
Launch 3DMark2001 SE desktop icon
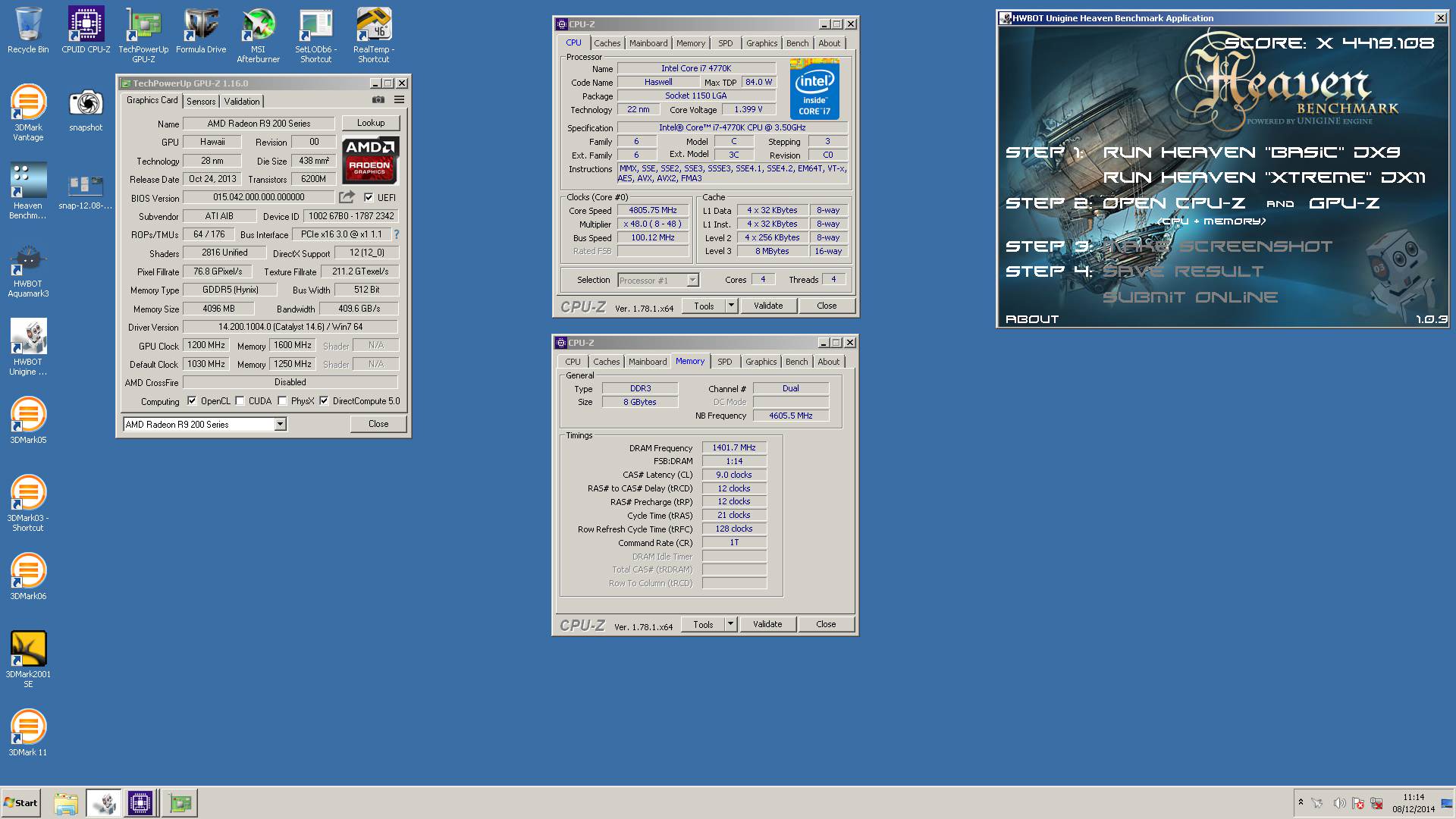click(28, 660)
